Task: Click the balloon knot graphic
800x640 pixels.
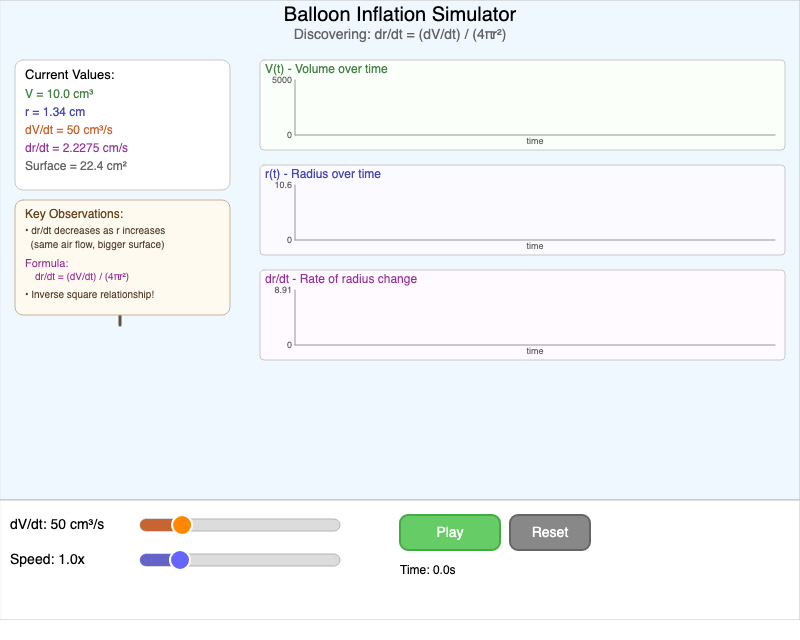Action: pos(121,320)
